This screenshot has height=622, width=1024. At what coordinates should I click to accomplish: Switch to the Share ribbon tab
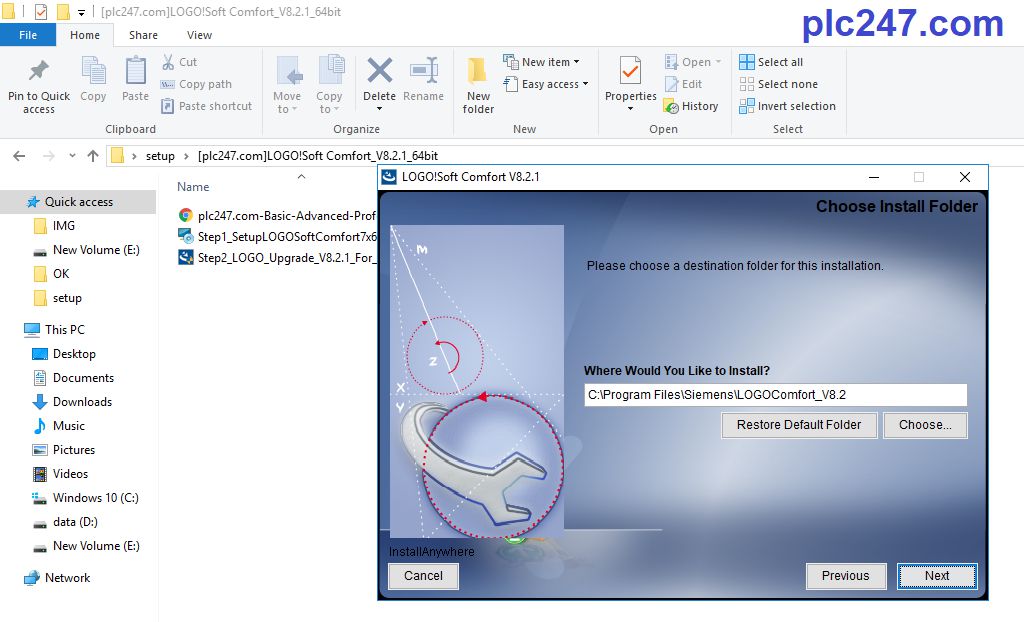pos(143,35)
